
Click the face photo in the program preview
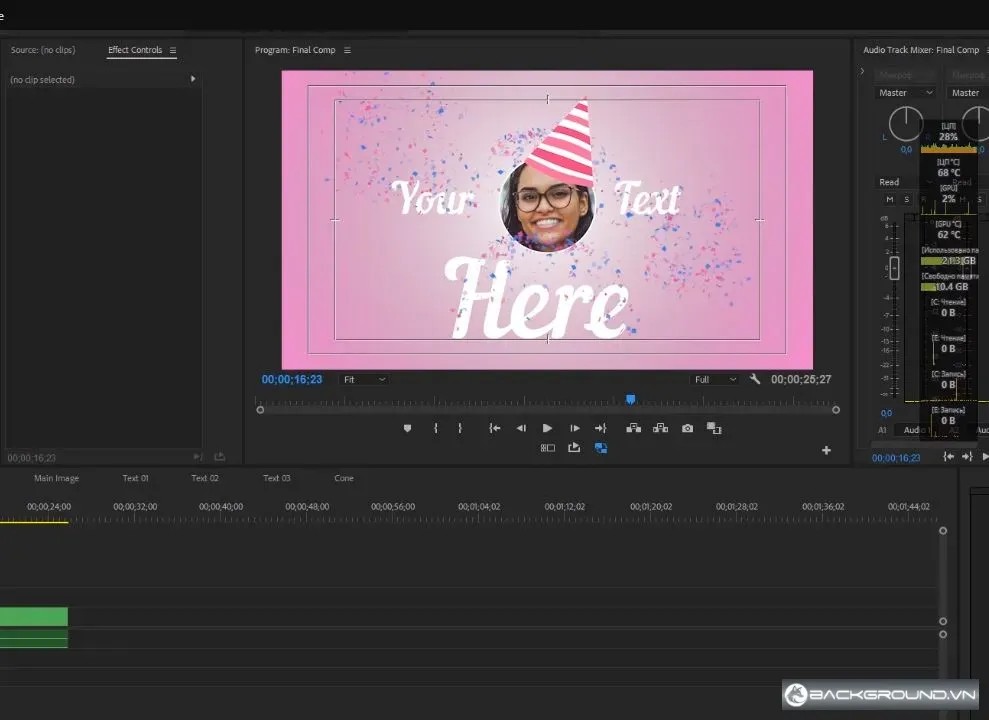point(547,207)
